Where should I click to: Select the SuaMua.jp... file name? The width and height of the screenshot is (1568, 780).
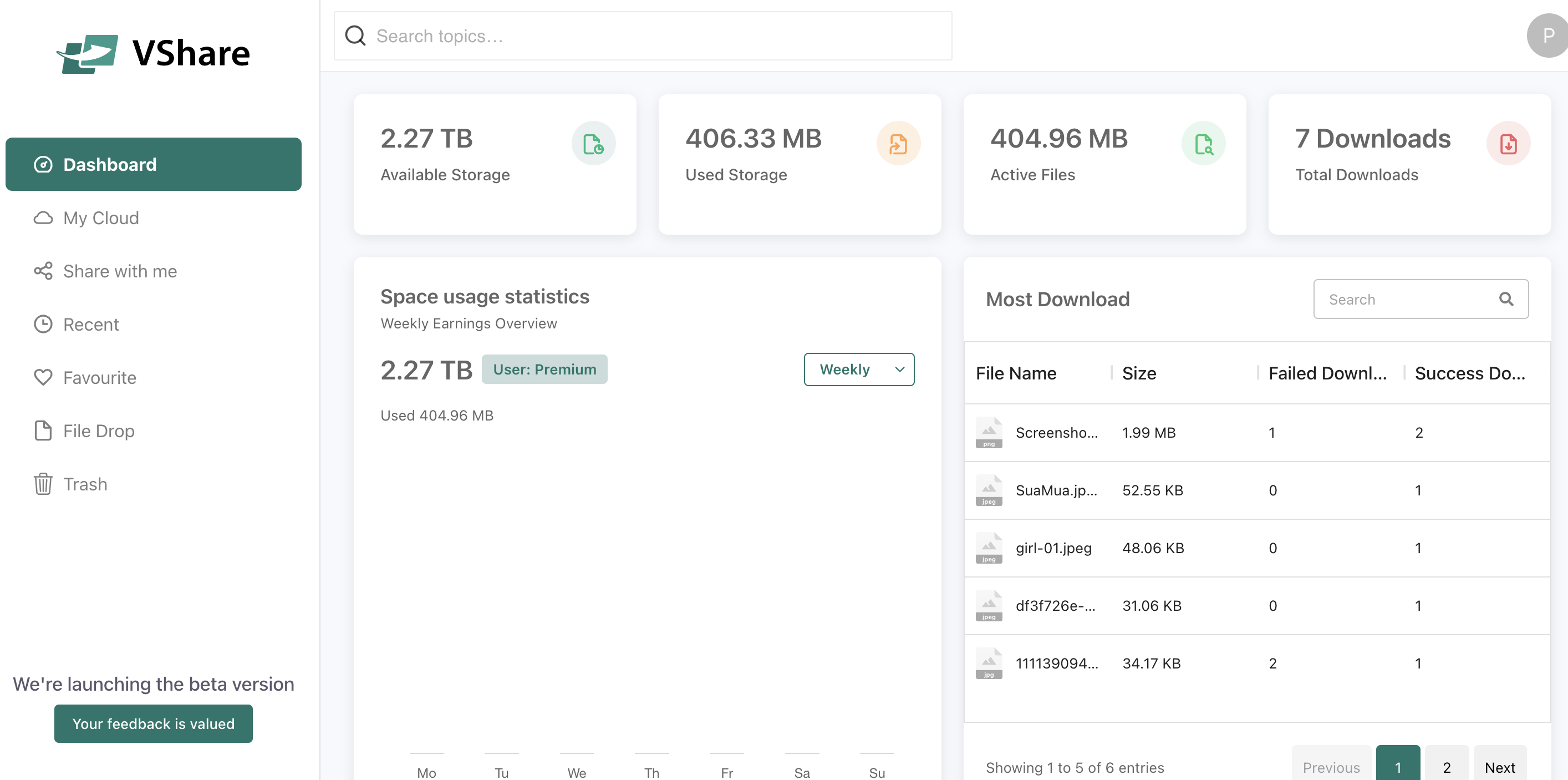tap(1056, 490)
